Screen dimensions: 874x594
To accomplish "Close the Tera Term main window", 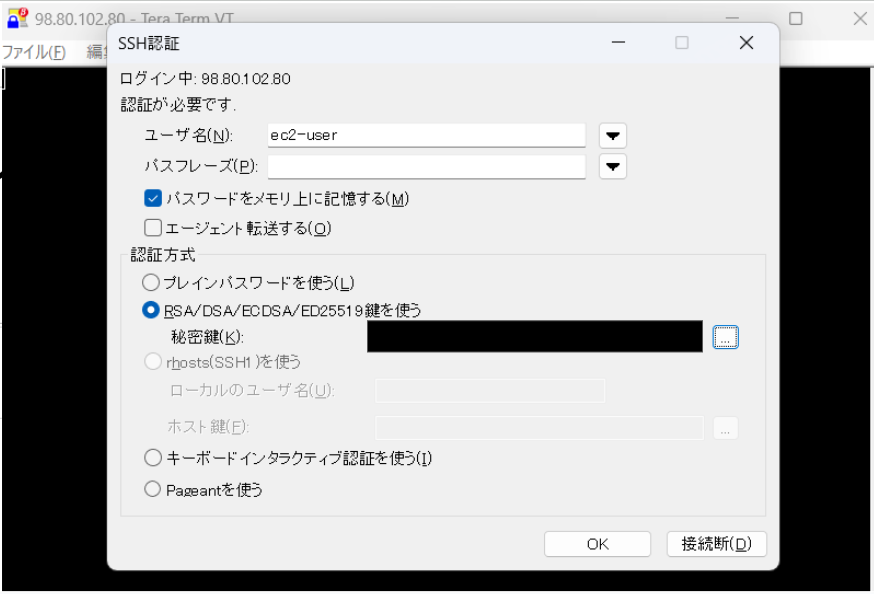I will click(860, 18).
